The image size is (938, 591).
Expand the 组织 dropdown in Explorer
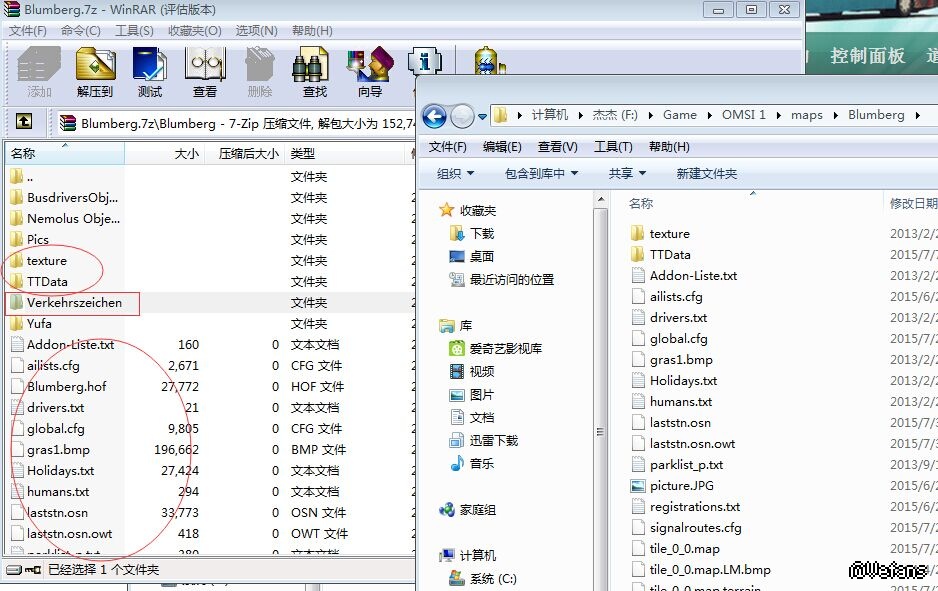[x=455, y=173]
